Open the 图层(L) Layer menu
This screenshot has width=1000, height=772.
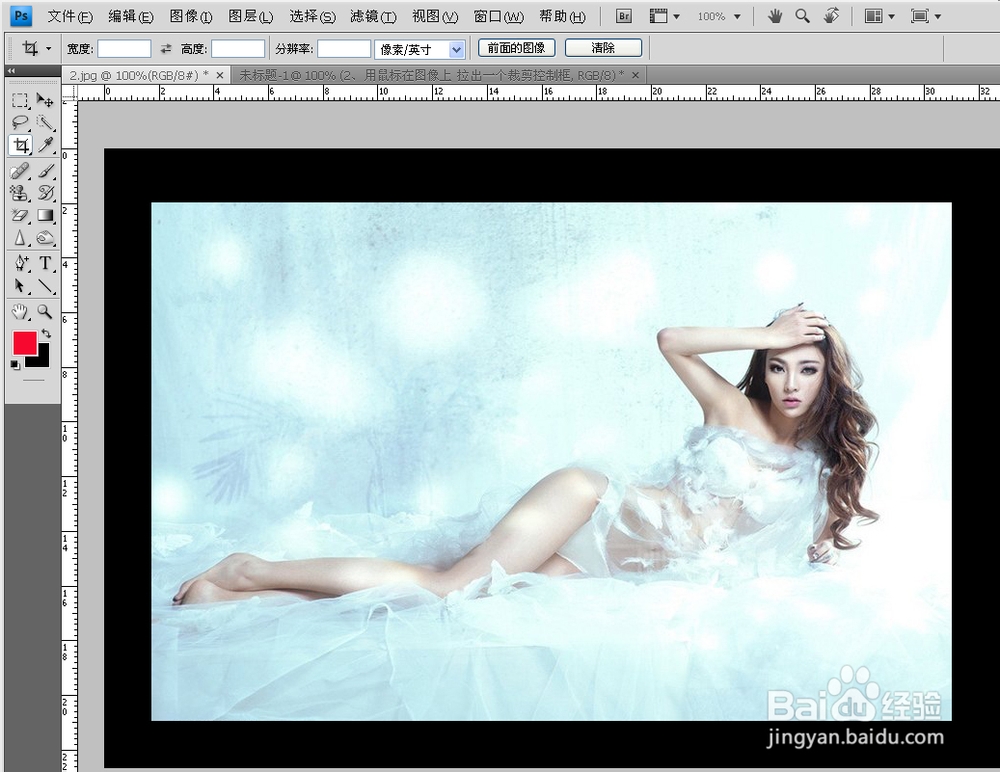tap(251, 17)
